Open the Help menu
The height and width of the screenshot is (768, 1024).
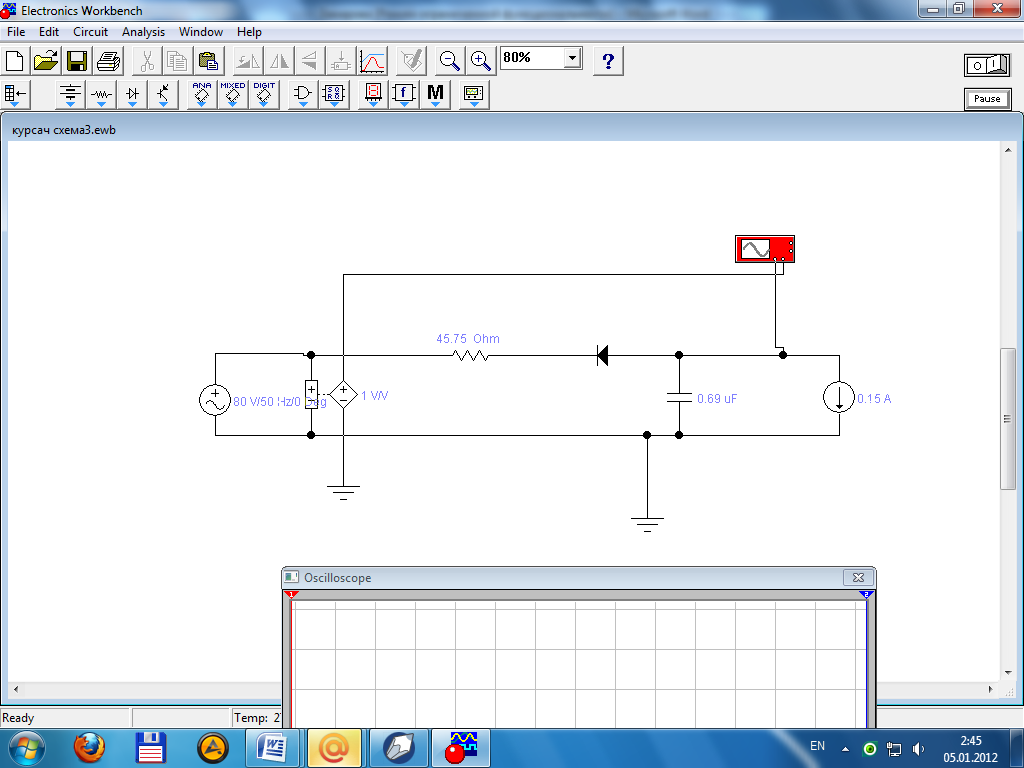pos(249,31)
